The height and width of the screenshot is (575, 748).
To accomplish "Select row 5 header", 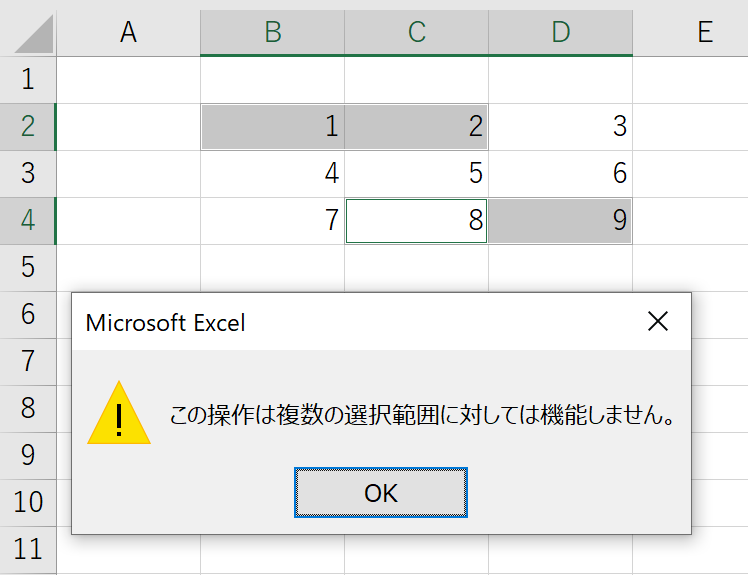I will click(28, 268).
